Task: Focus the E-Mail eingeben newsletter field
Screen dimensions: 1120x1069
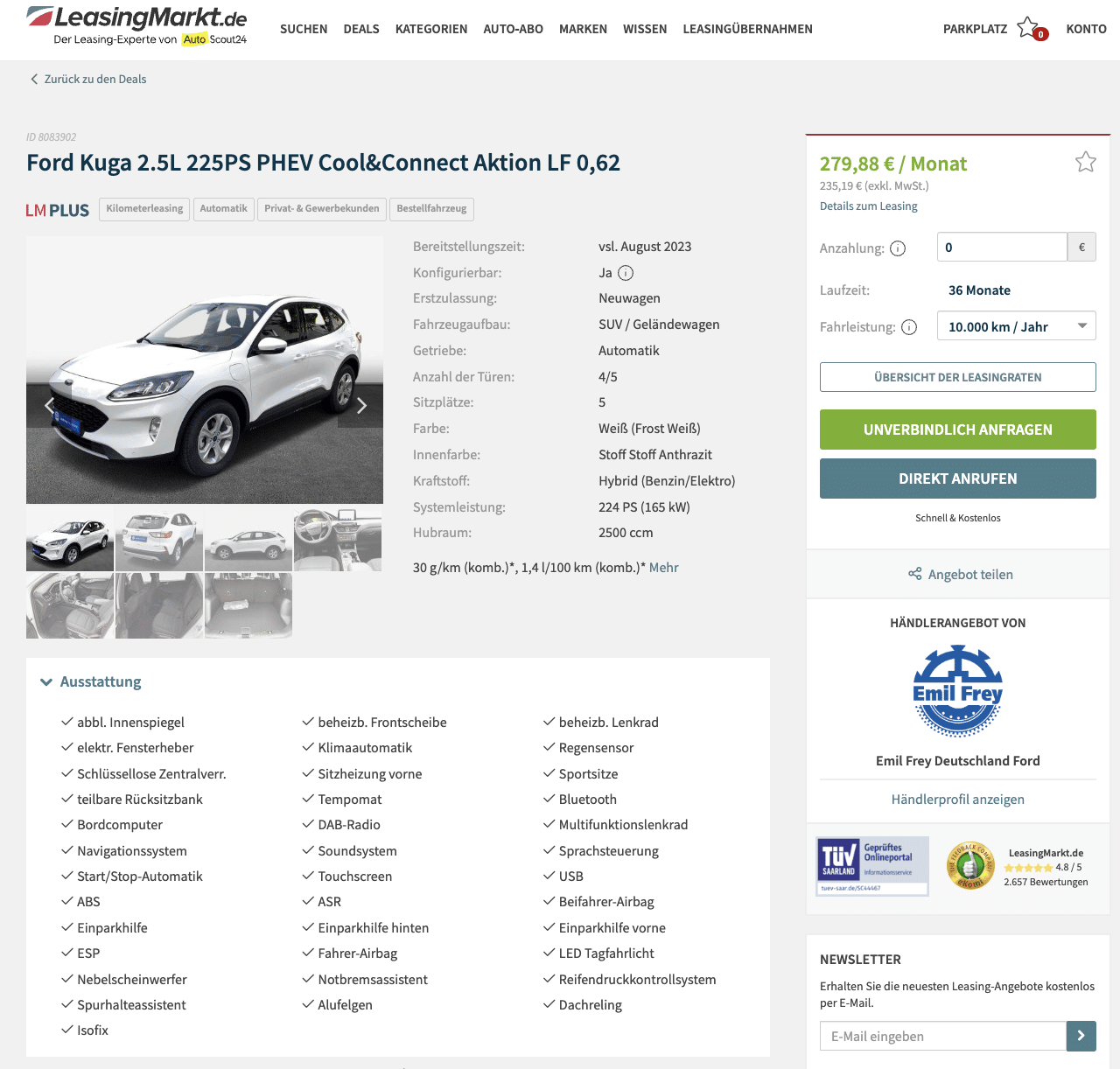Action: click(943, 1036)
